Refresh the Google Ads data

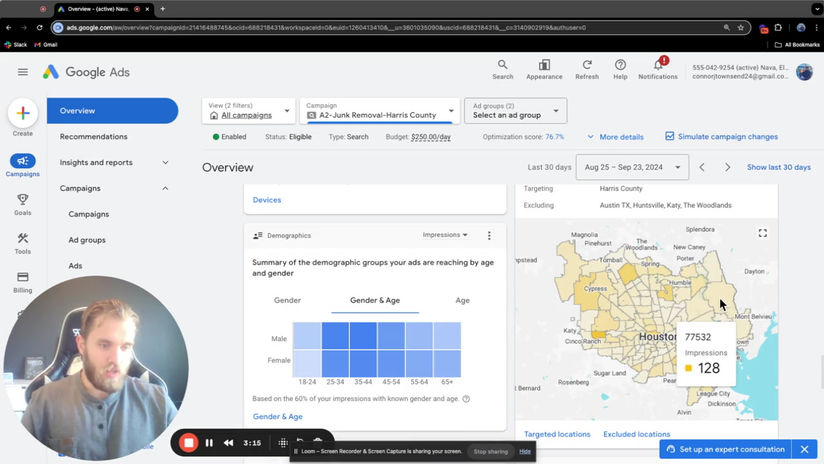(587, 69)
